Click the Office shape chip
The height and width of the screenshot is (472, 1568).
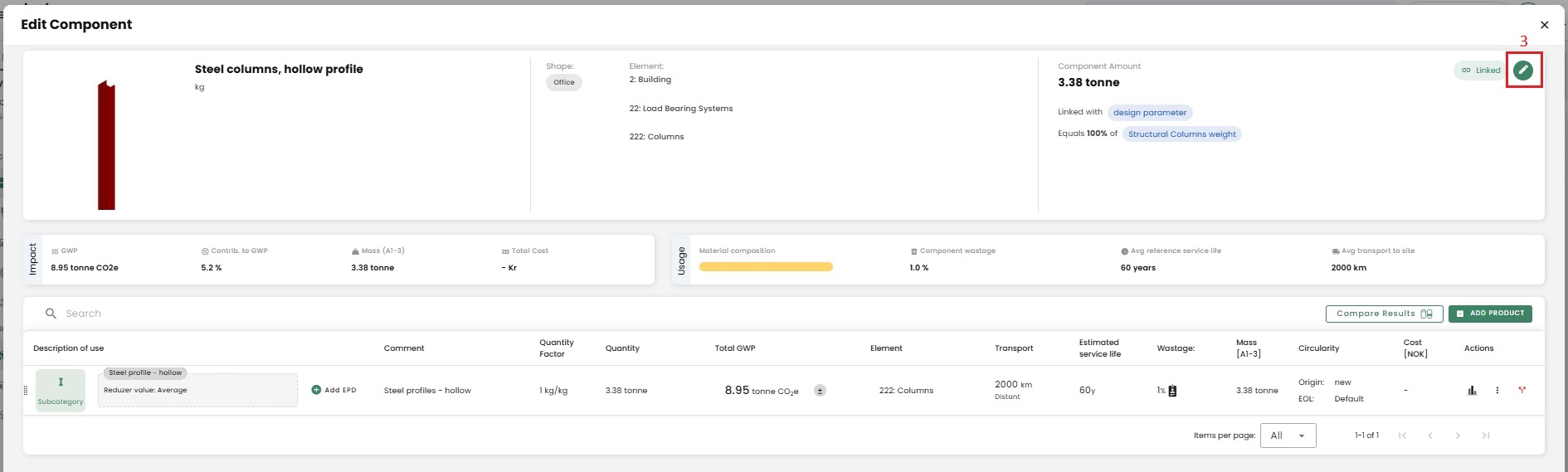pos(564,82)
